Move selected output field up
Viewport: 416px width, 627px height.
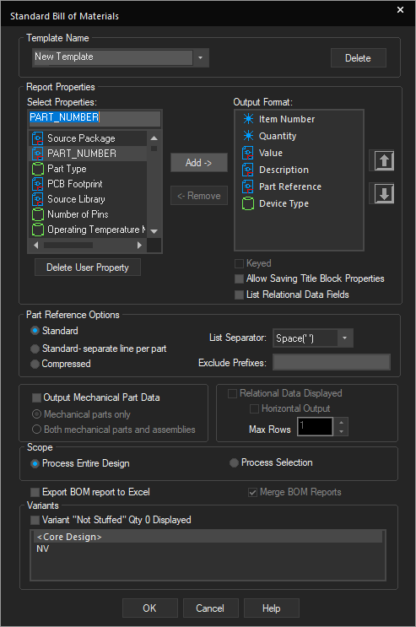click(x=384, y=161)
